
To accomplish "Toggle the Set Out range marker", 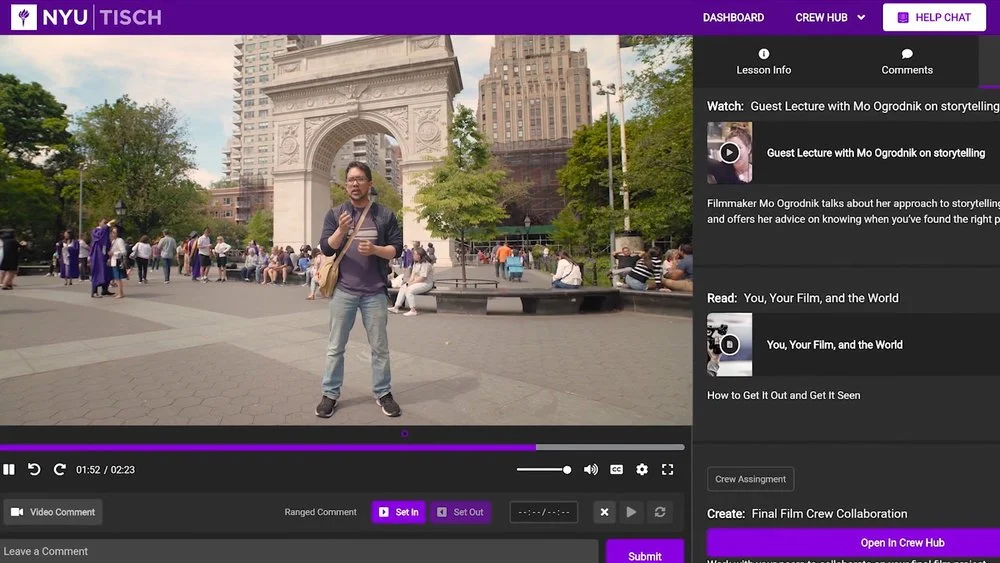I will [x=460, y=512].
